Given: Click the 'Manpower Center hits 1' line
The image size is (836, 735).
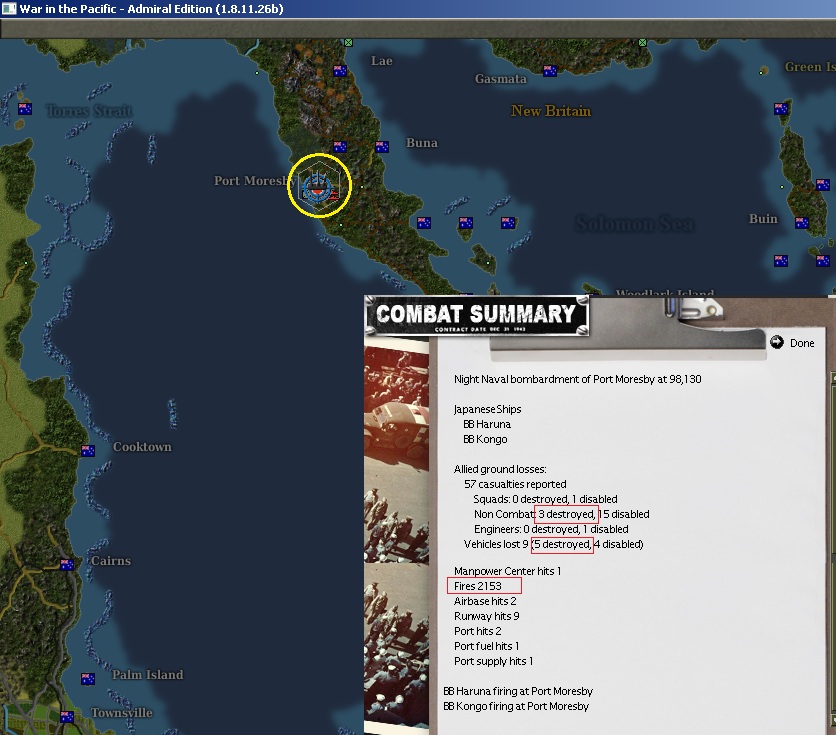Looking at the screenshot, I should click(x=507, y=571).
